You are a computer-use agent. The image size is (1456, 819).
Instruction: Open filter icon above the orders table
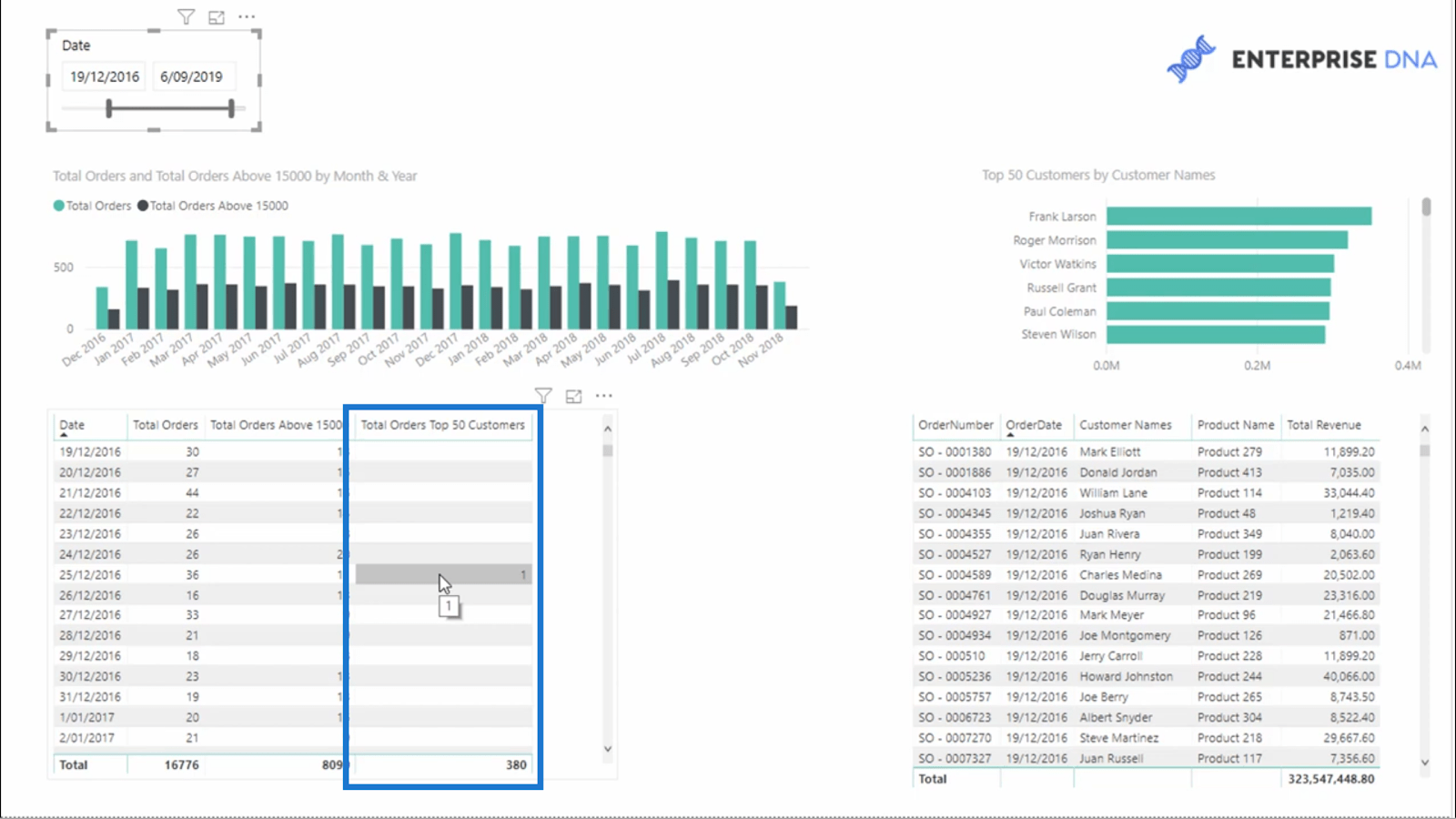point(543,396)
